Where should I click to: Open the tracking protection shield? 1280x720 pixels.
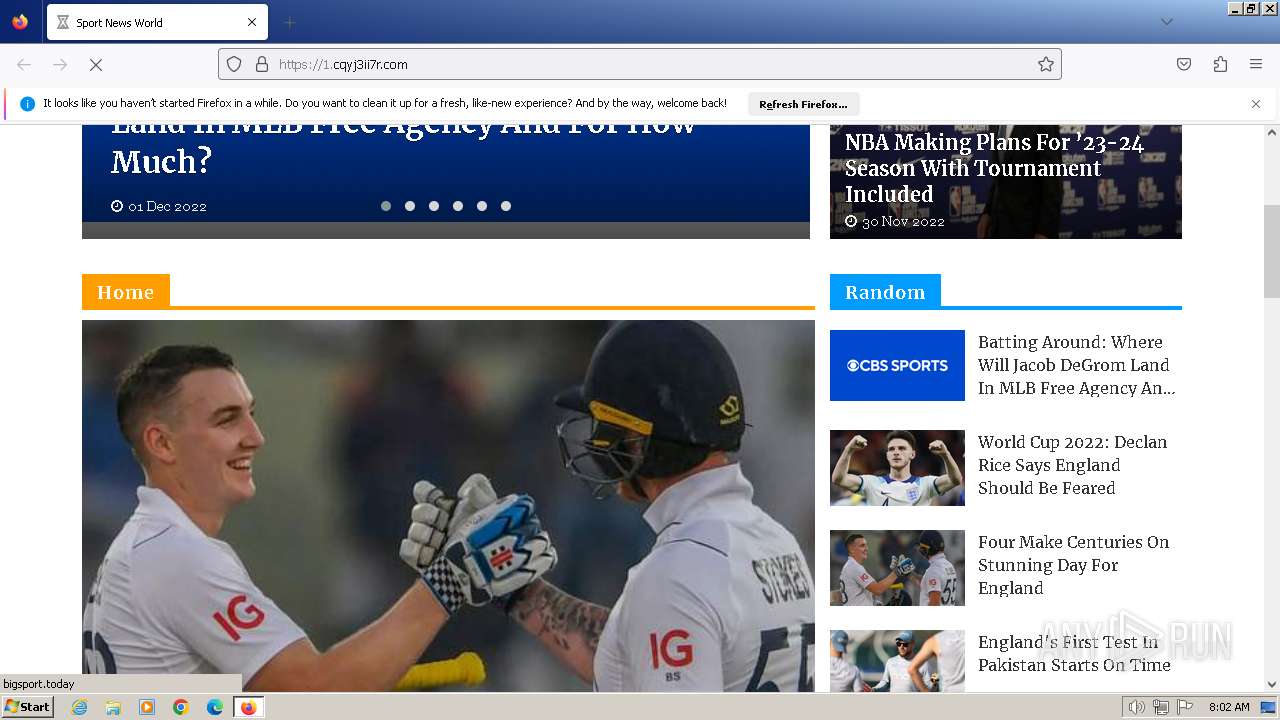(234, 64)
